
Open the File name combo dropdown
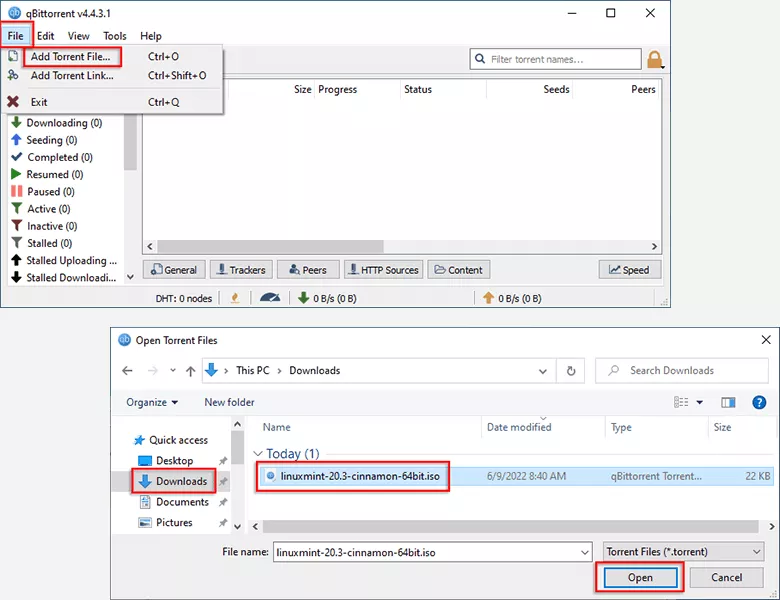coord(585,552)
